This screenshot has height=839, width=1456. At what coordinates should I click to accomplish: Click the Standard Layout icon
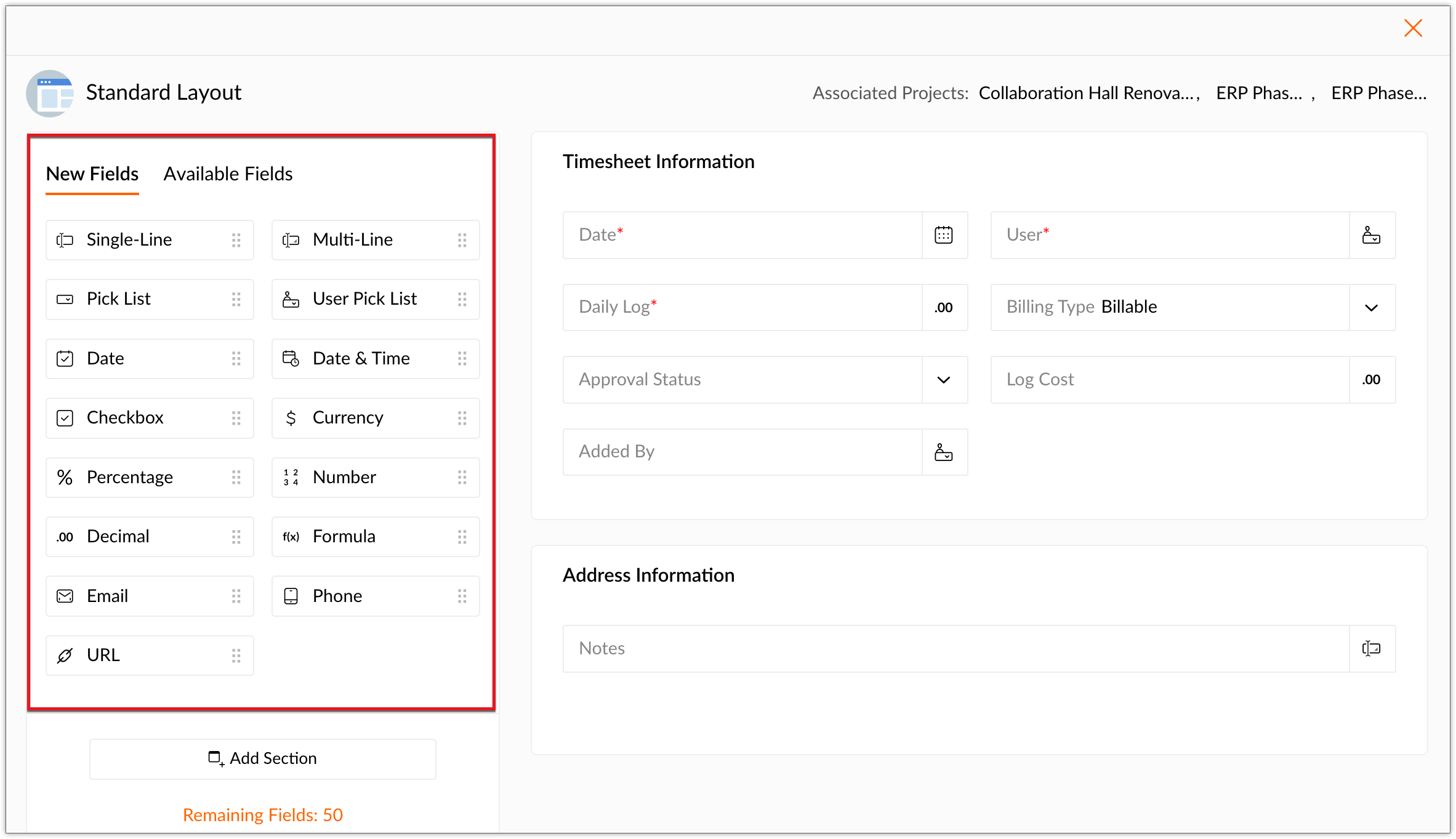(x=50, y=94)
